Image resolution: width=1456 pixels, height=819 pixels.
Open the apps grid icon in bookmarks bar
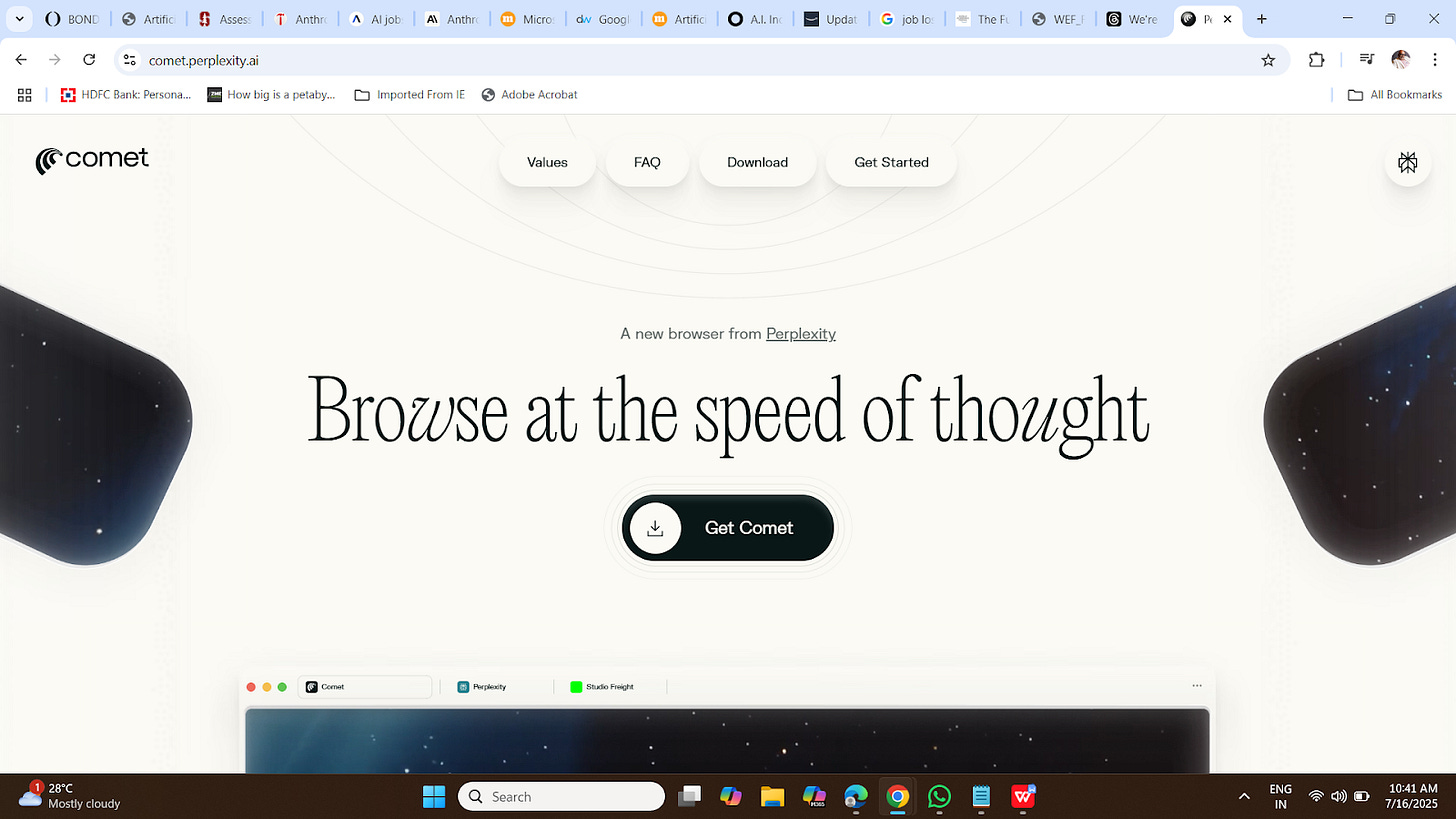[x=25, y=95]
